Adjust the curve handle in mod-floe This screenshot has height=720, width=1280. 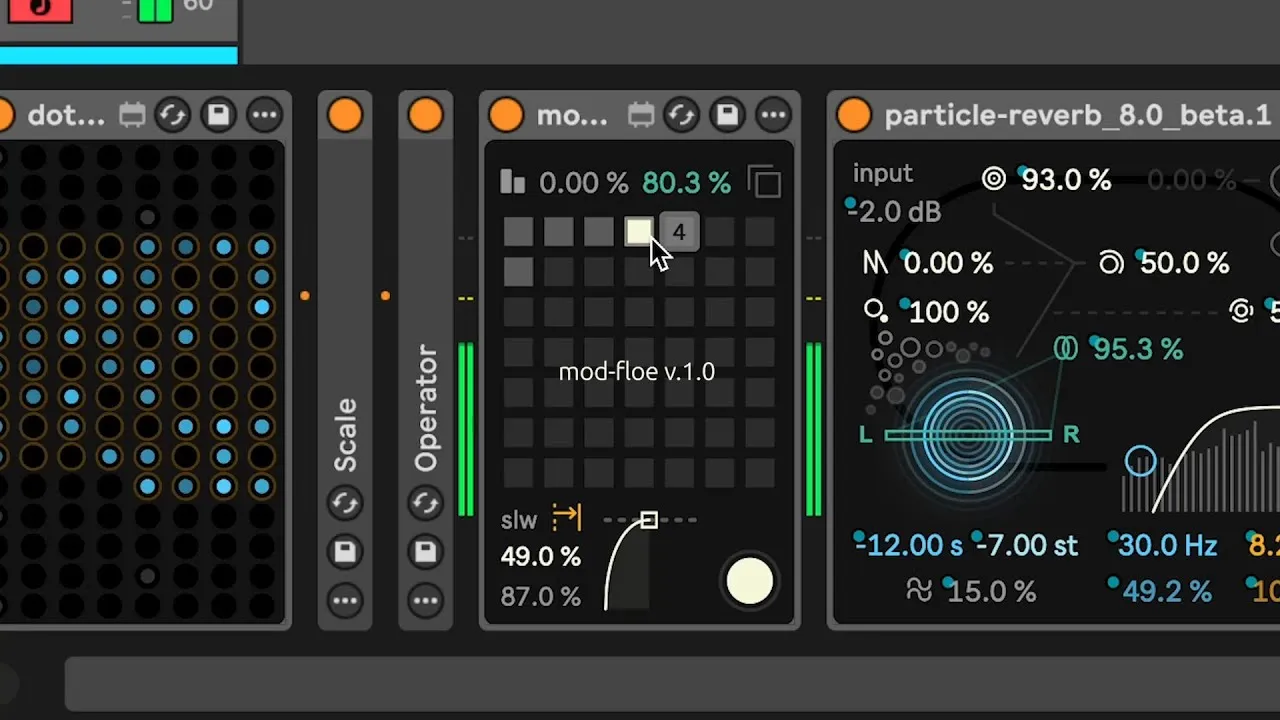click(x=649, y=520)
